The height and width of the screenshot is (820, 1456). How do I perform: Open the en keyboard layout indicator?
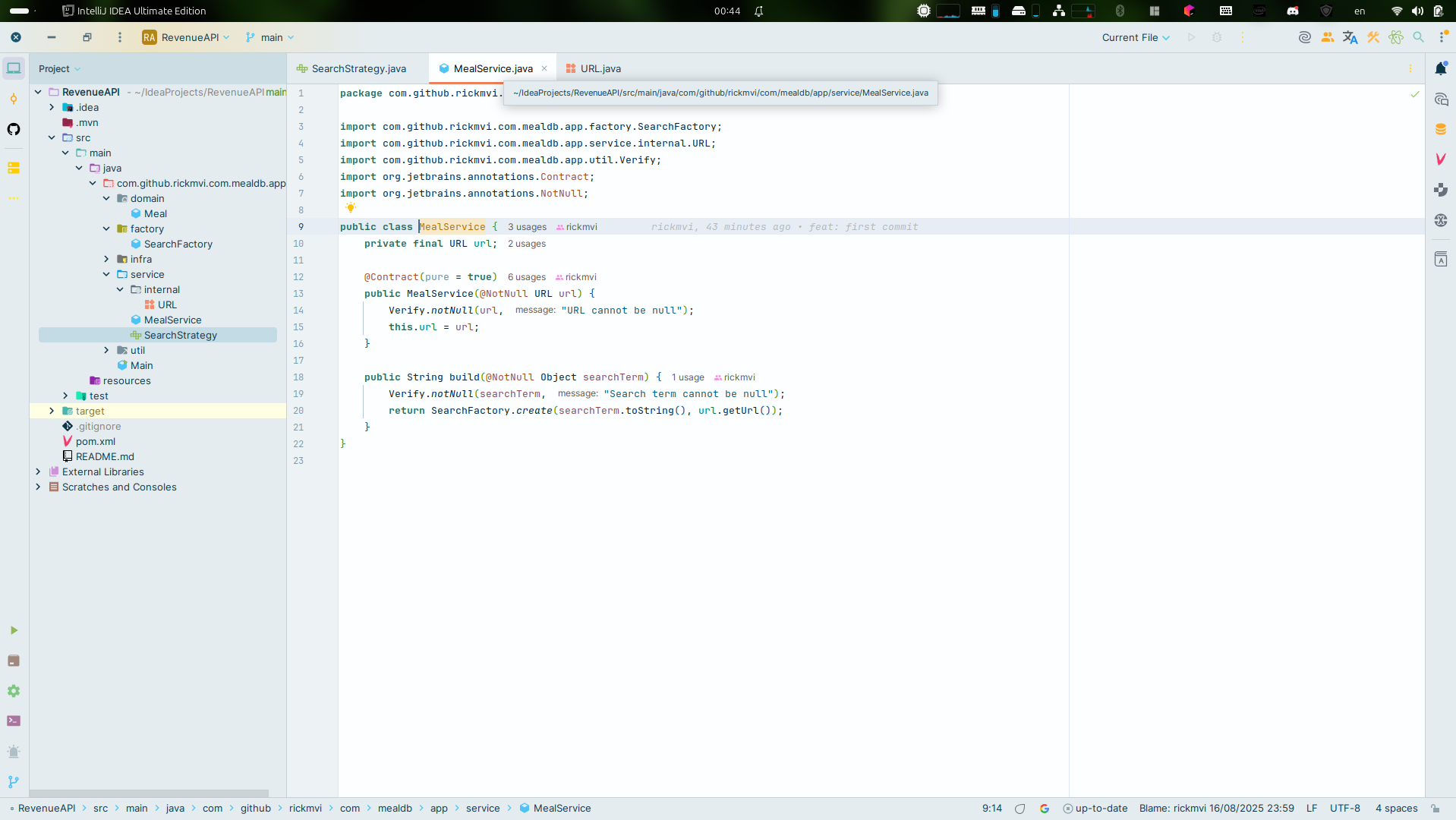[x=1360, y=11]
